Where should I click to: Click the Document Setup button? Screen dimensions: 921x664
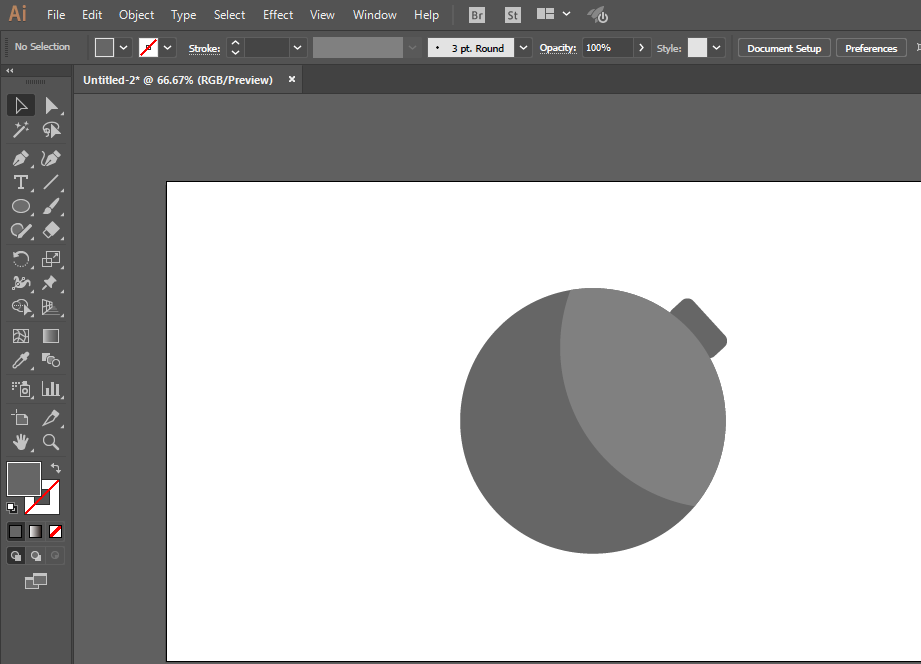784,48
